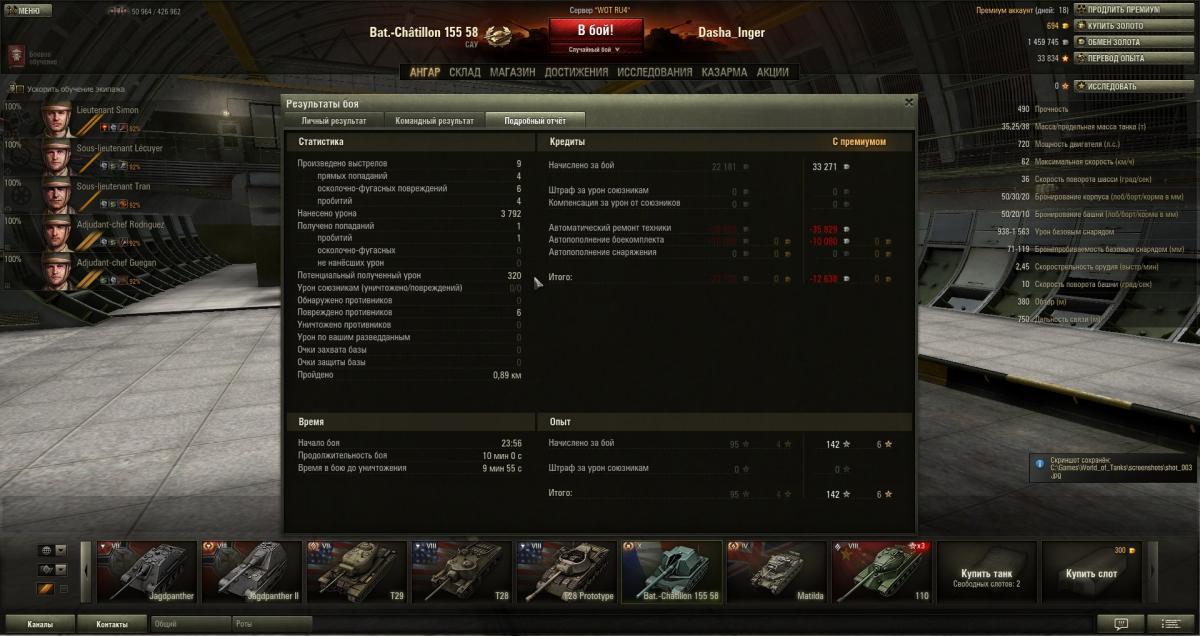1200x636 pixels.
Task: Click Lieutenant Simon's crew portrait
Action: [x=58, y=116]
